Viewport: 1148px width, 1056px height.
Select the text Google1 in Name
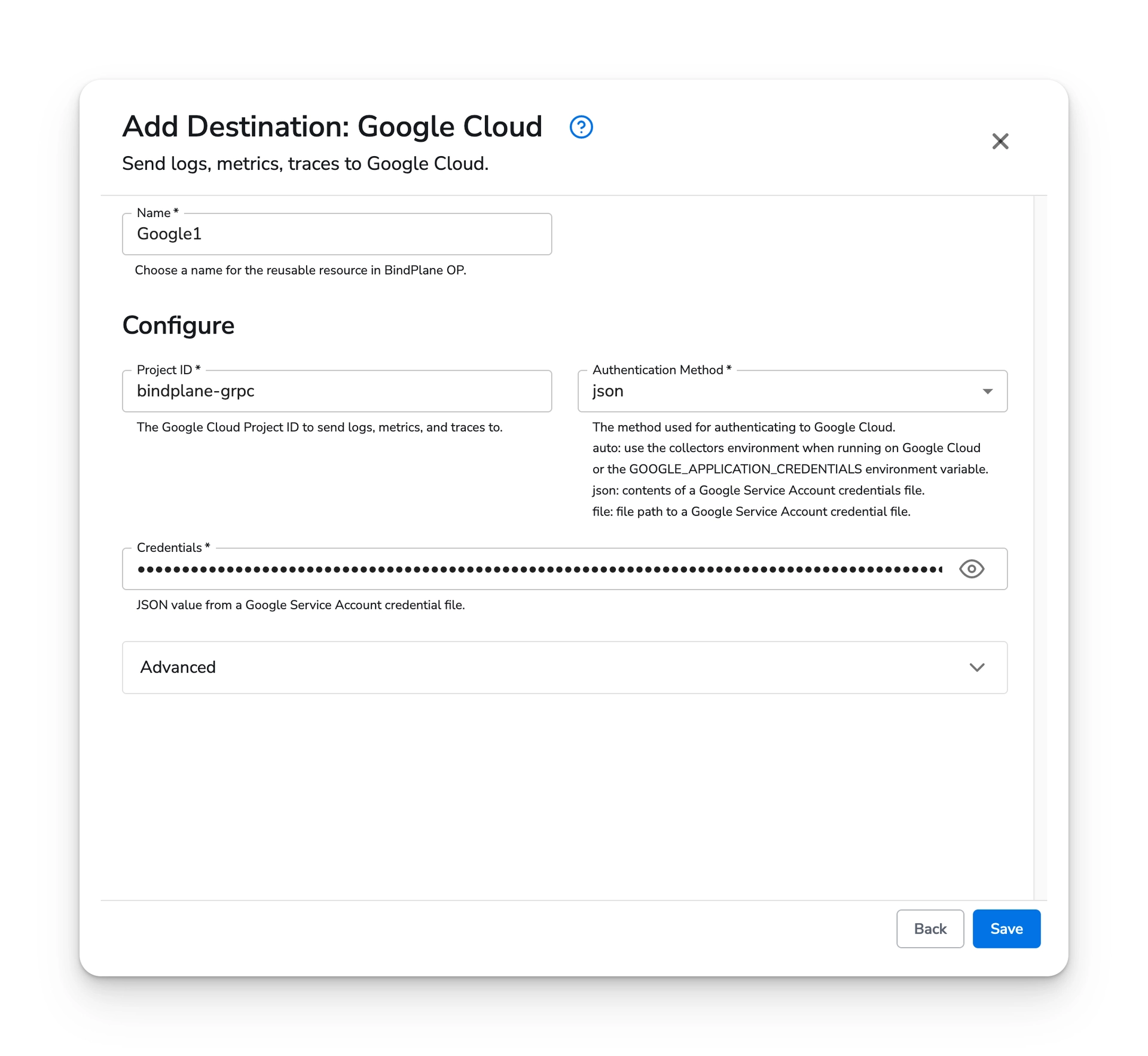click(169, 234)
